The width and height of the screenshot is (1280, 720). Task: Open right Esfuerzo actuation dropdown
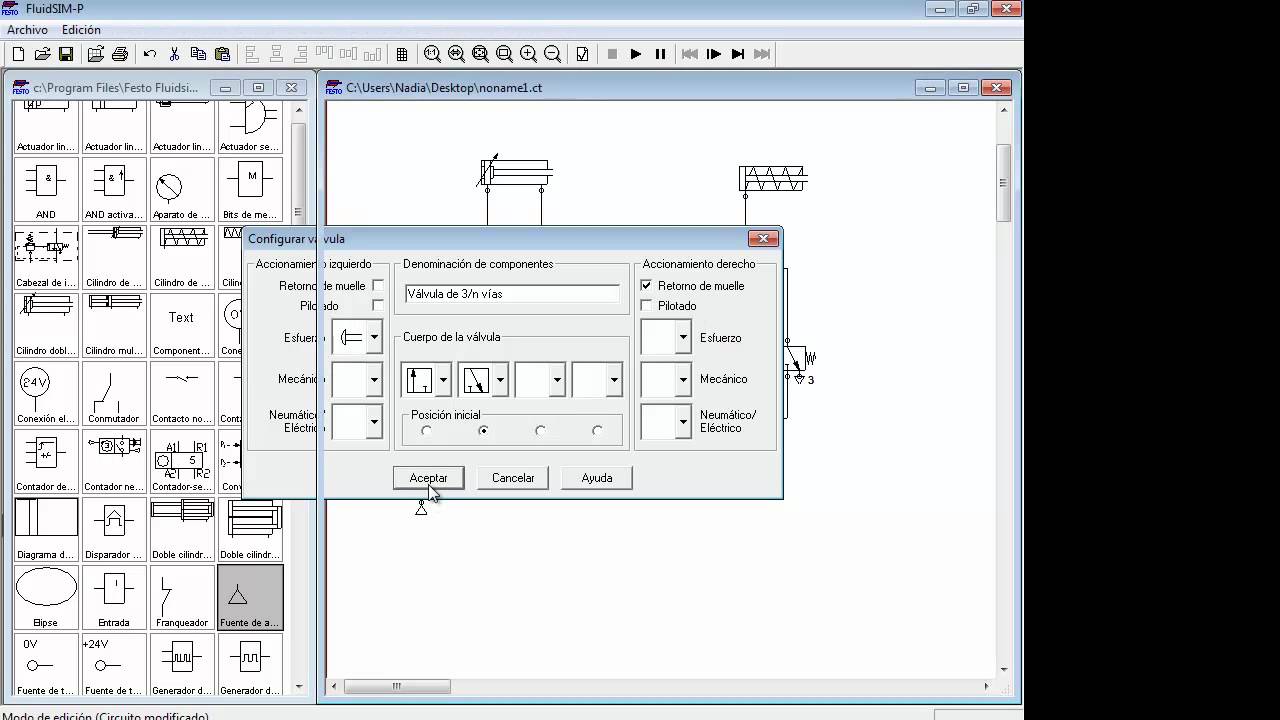tap(683, 337)
